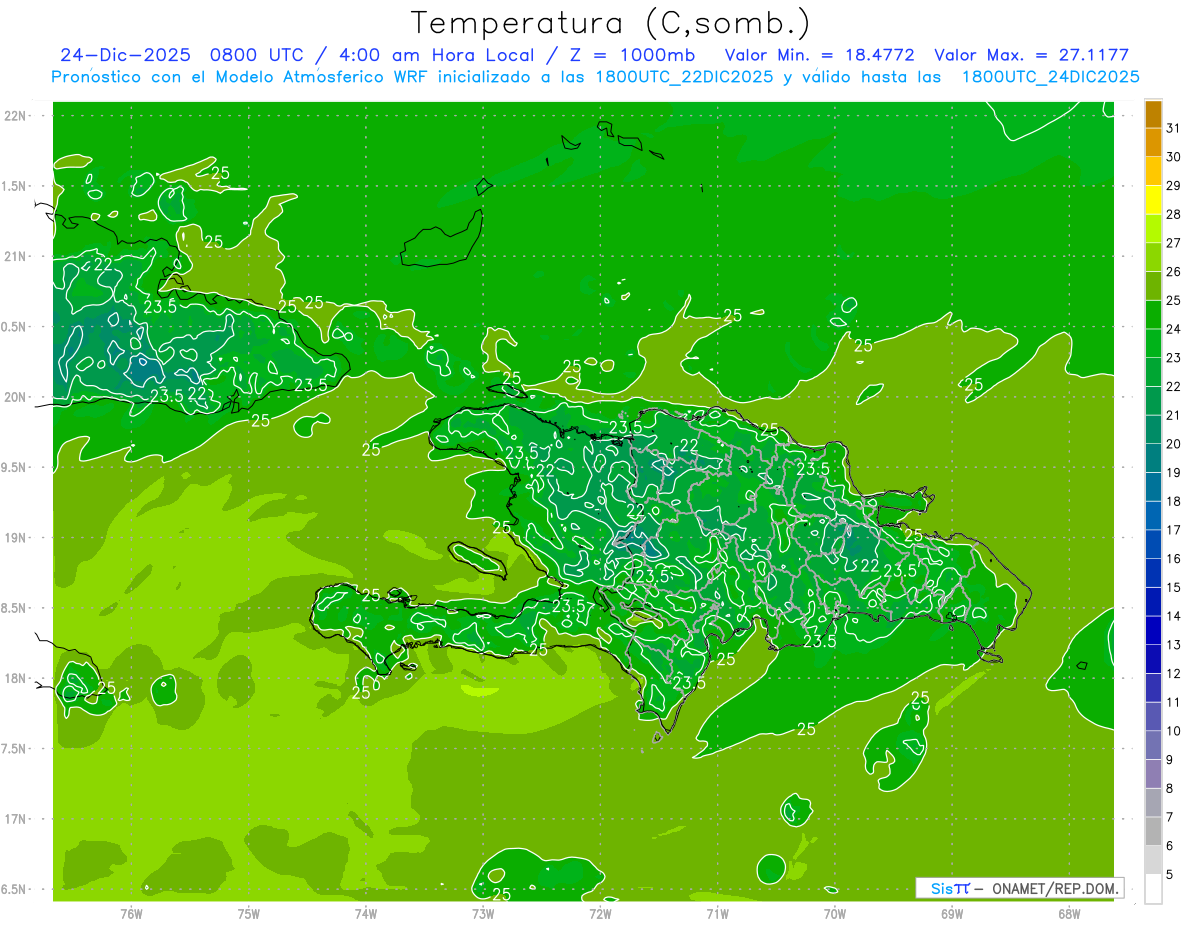Click the "70W" longitude axis label
The image size is (1200, 927).
pyautogui.click(x=834, y=913)
